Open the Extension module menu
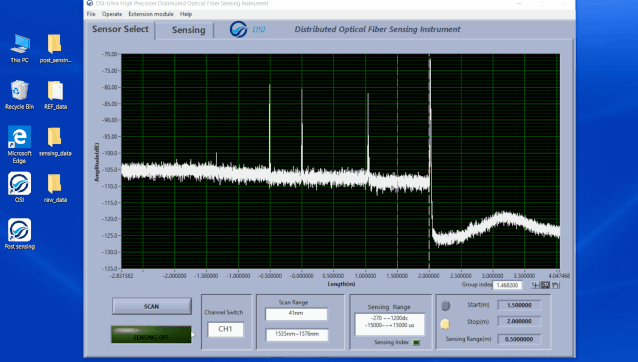The width and height of the screenshot is (638, 362). [151, 14]
